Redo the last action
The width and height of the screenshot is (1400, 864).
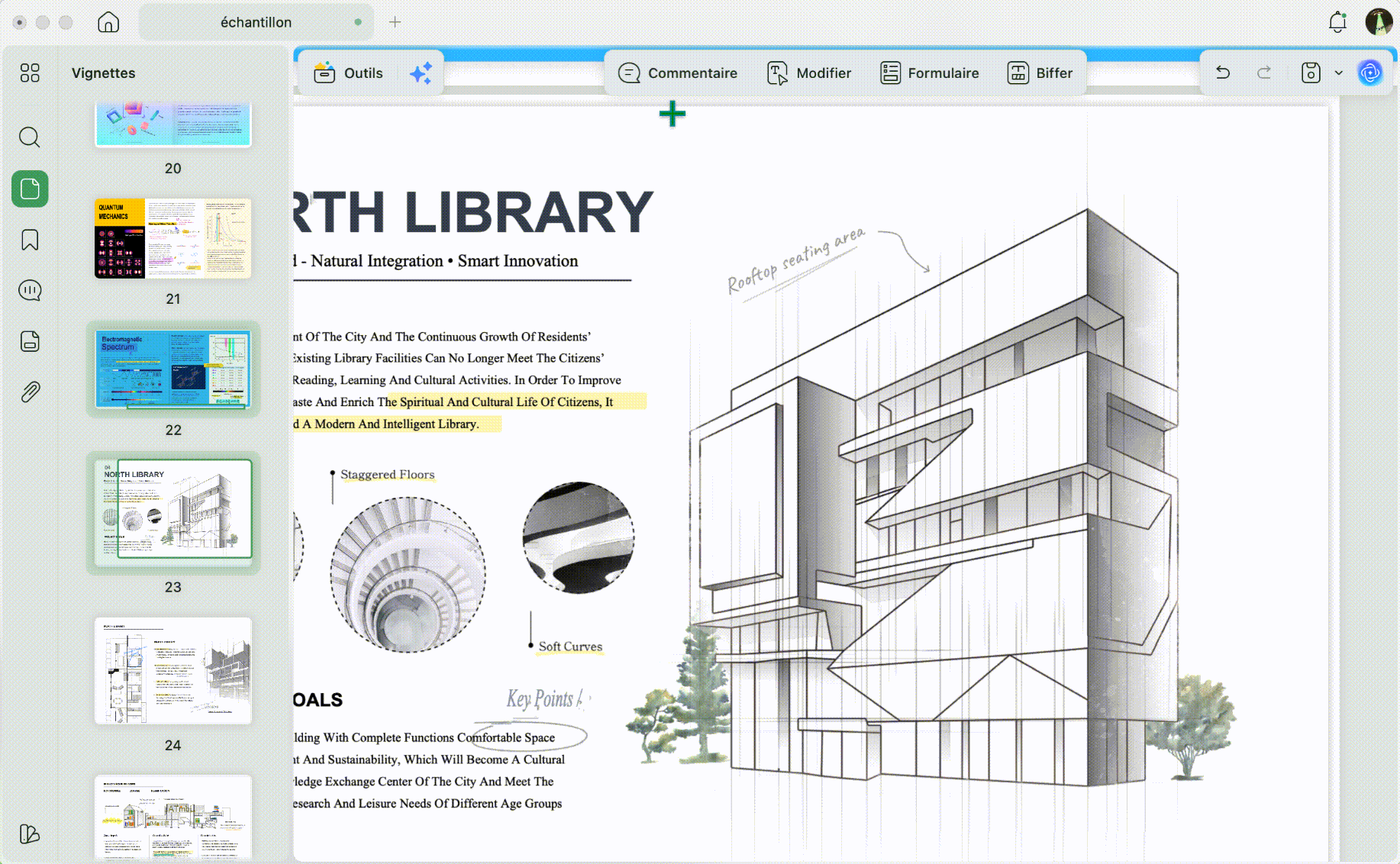(1264, 73)
